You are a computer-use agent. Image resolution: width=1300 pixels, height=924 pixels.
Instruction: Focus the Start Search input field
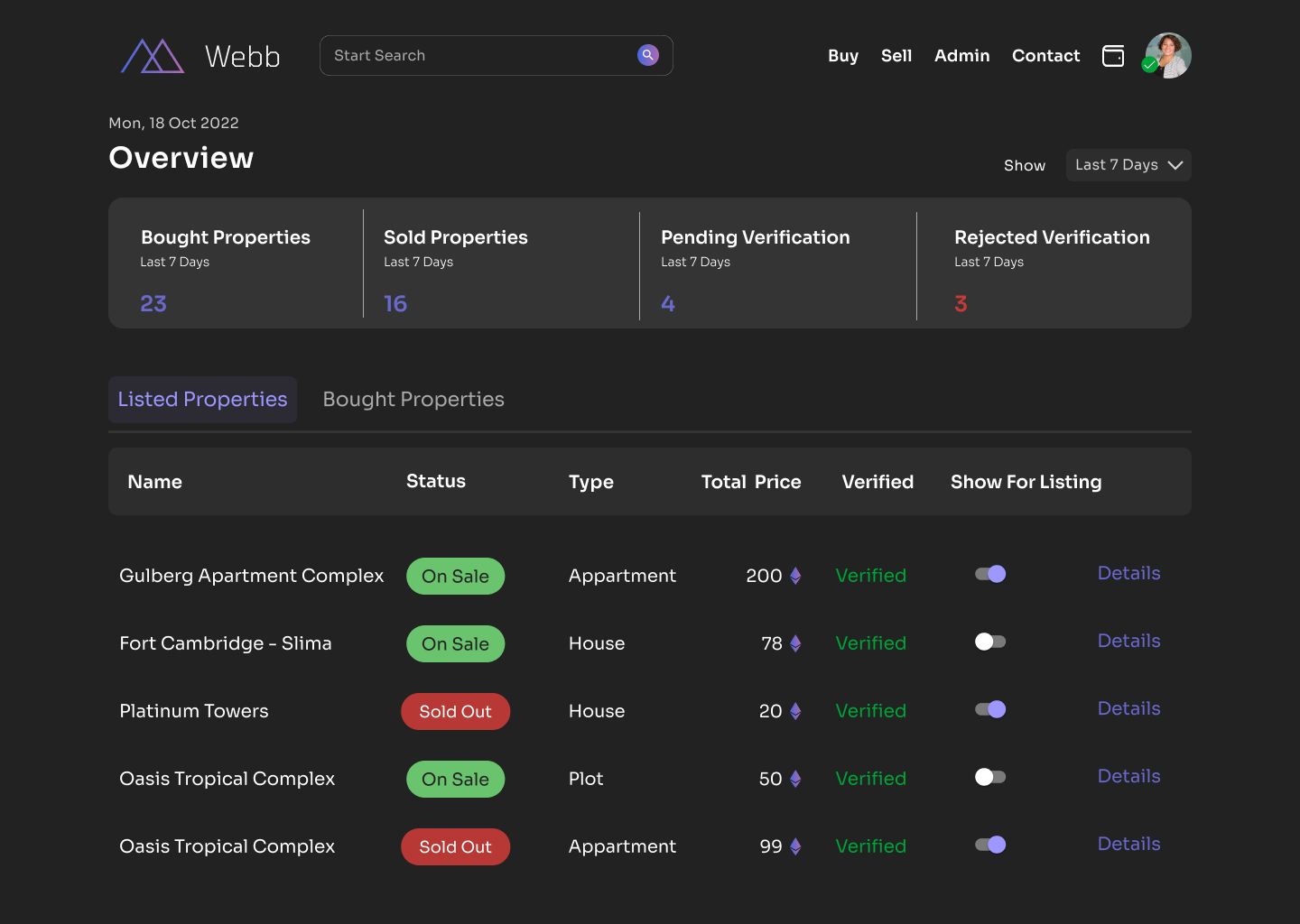coord(478,56)
